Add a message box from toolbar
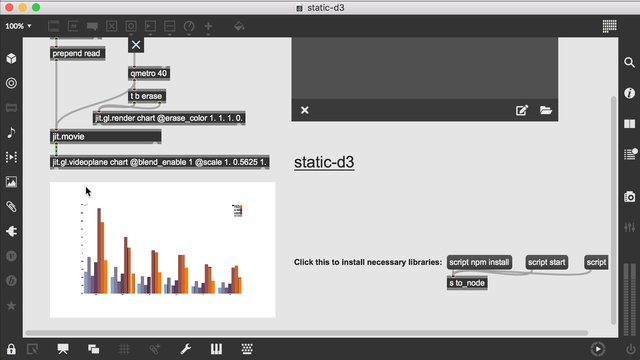The height and width of the screenshot is (360, 640). [73, 27]
